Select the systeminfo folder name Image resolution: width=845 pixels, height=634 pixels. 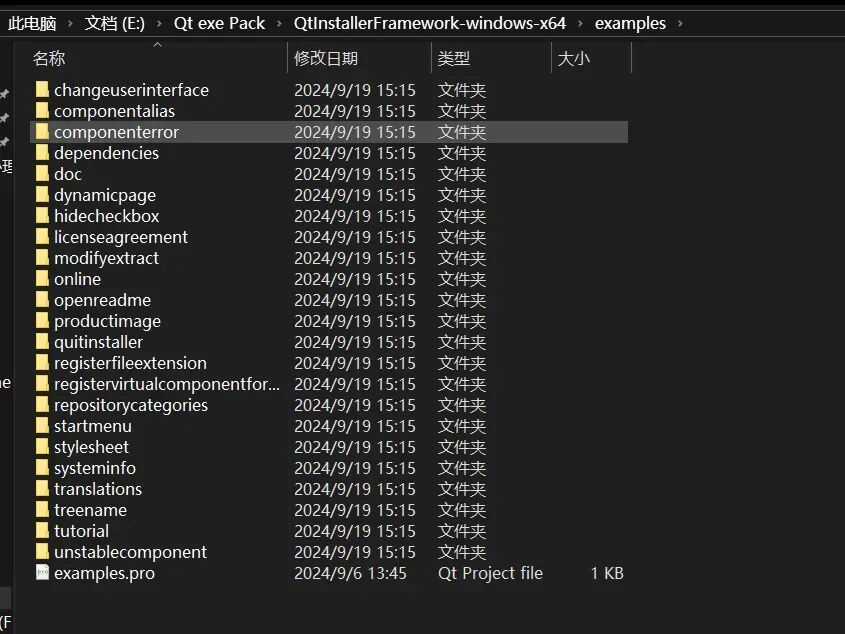(95, 468)
